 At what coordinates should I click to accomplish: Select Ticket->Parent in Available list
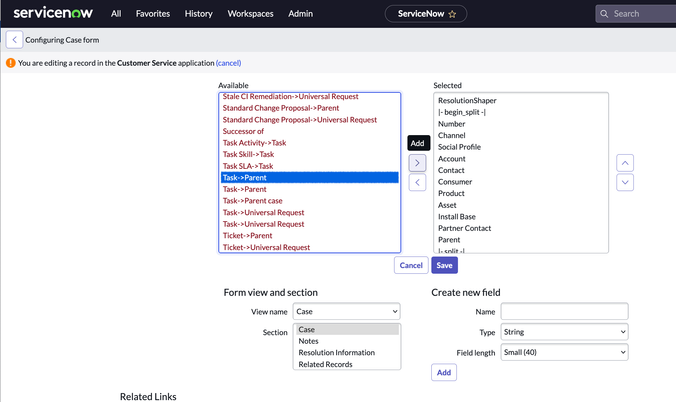click(x=310, y=236)
